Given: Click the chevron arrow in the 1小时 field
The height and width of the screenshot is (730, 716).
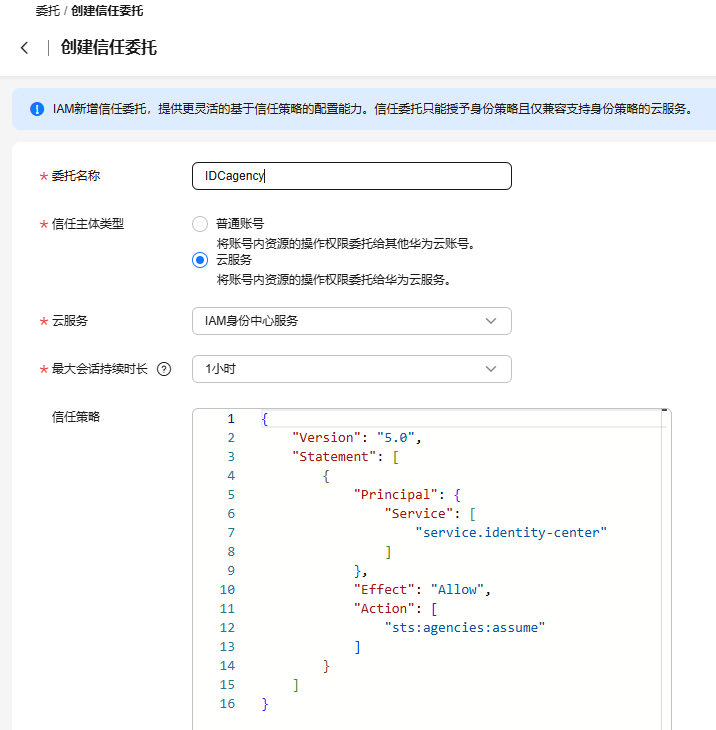Looking at the screenshot, I should (490, 369).
